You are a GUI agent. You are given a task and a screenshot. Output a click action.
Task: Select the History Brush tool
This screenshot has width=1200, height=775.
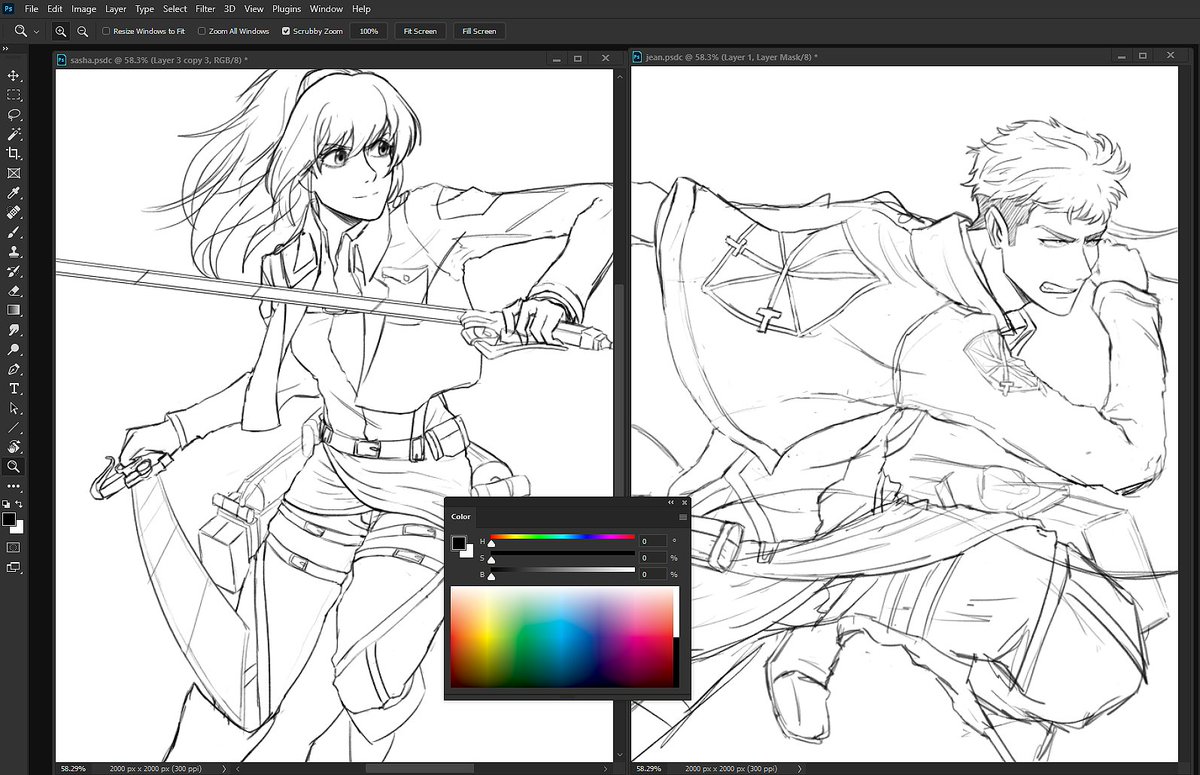[14, 271]
